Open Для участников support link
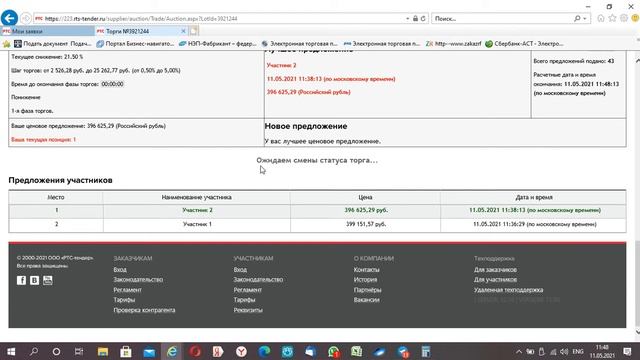This screenshot has width=640, height=360. 495,280
